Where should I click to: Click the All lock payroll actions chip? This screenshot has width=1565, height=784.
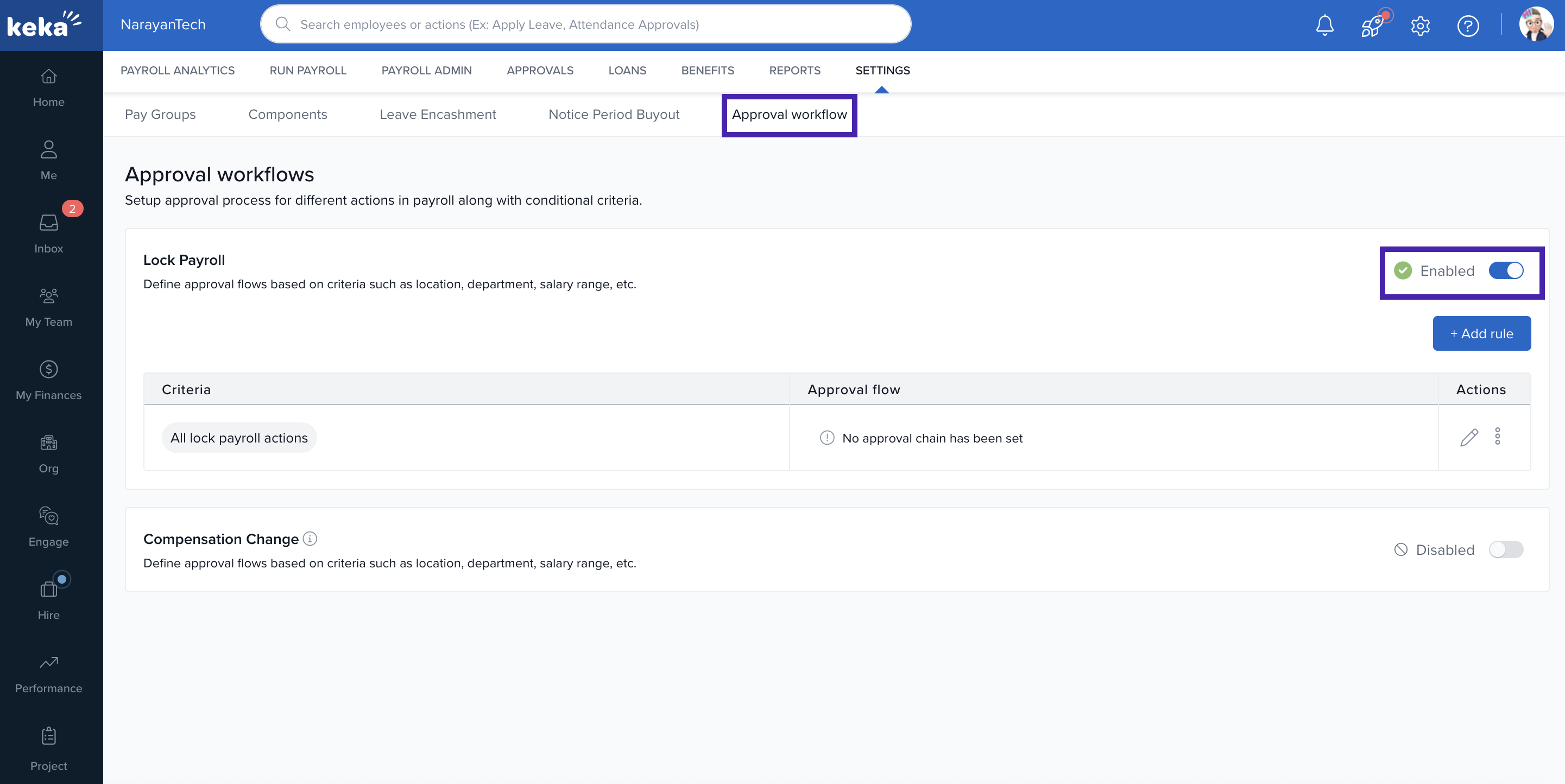[239, 438]
